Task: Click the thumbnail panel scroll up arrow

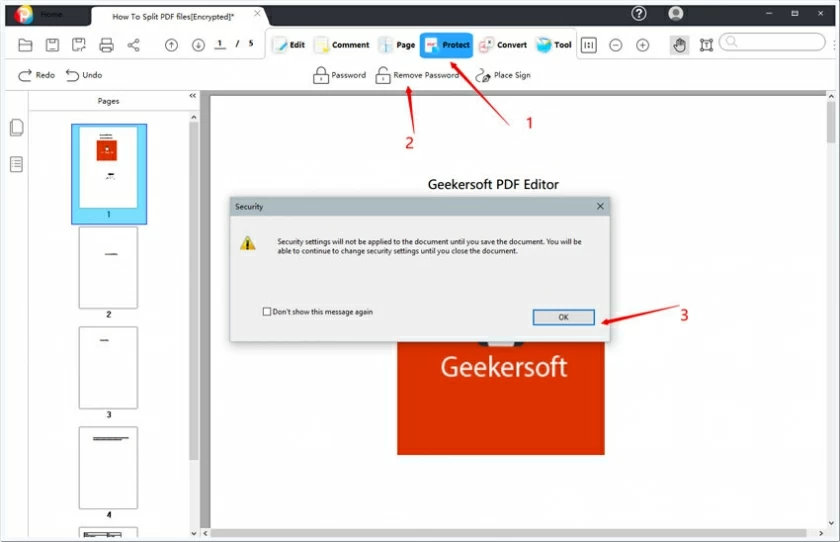Action: pos(194,117)
